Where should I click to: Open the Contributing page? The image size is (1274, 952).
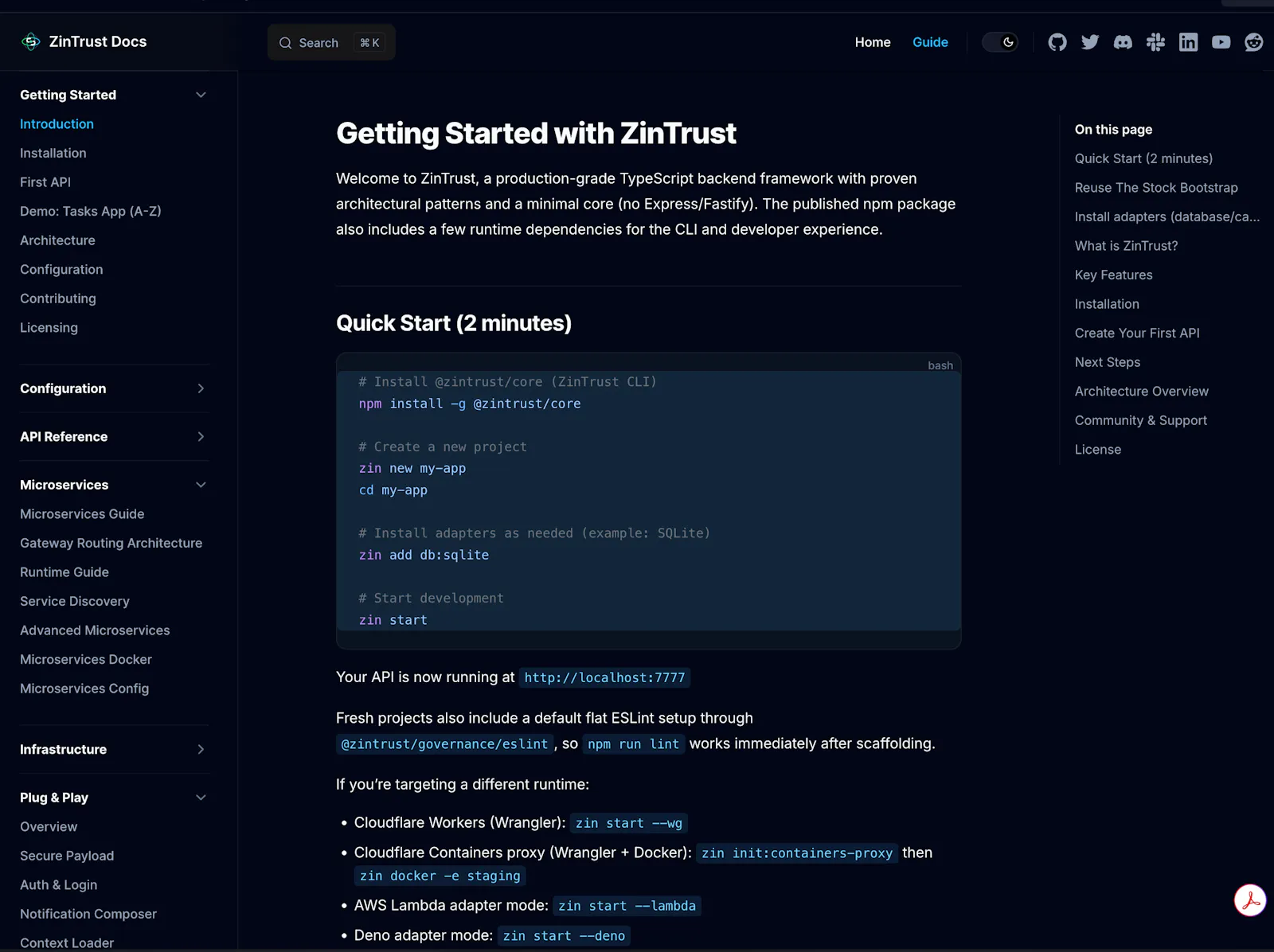tap(58, 298)
